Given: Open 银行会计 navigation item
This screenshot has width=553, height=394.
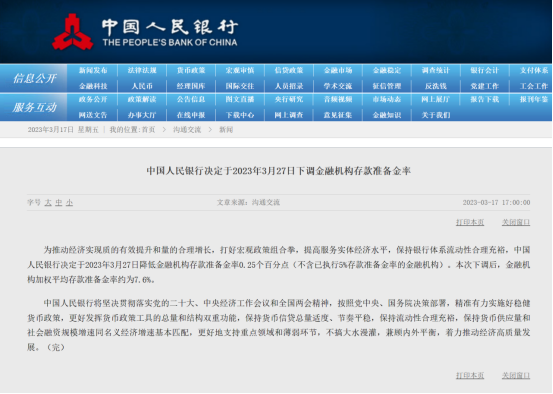Looking at the screenshot, I should coord(485,71).
